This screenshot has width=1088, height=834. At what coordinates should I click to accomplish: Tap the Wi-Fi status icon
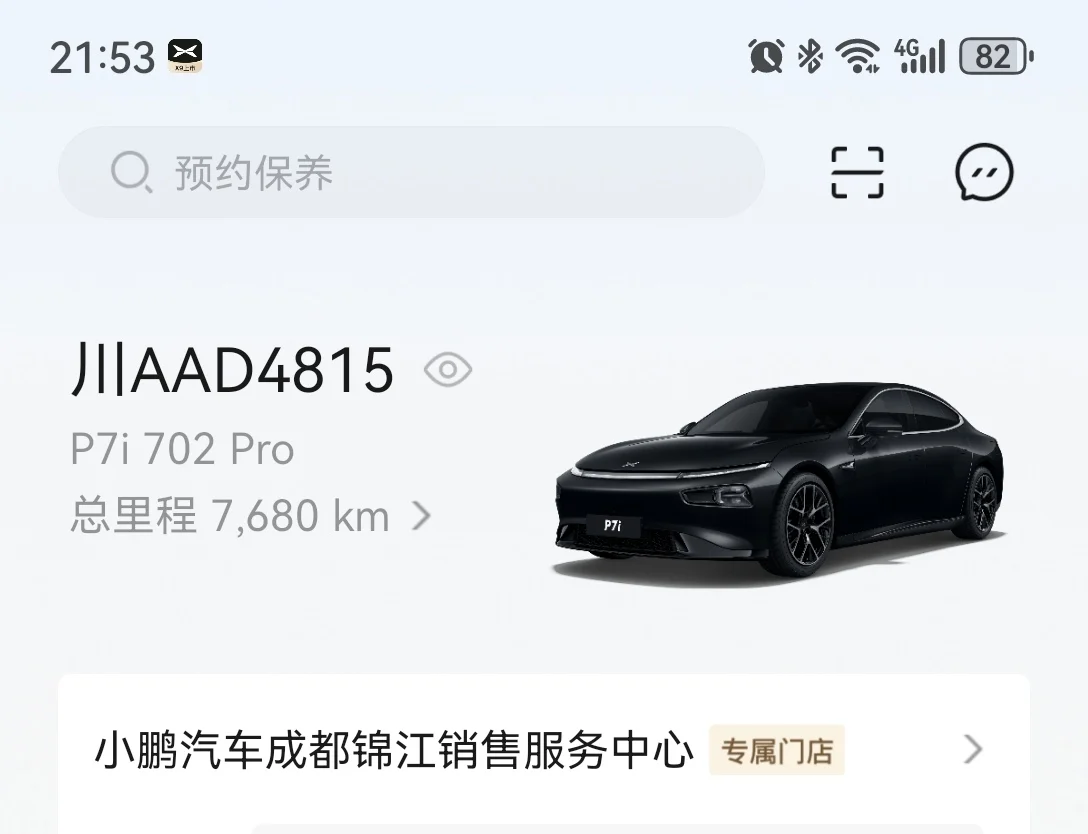pos(858,56)
